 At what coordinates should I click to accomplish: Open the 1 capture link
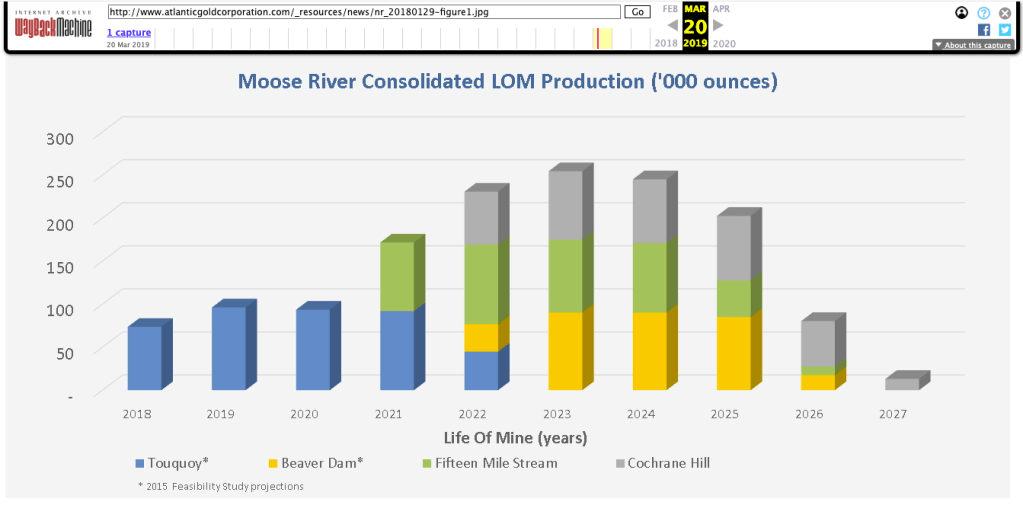pos(129,32)
